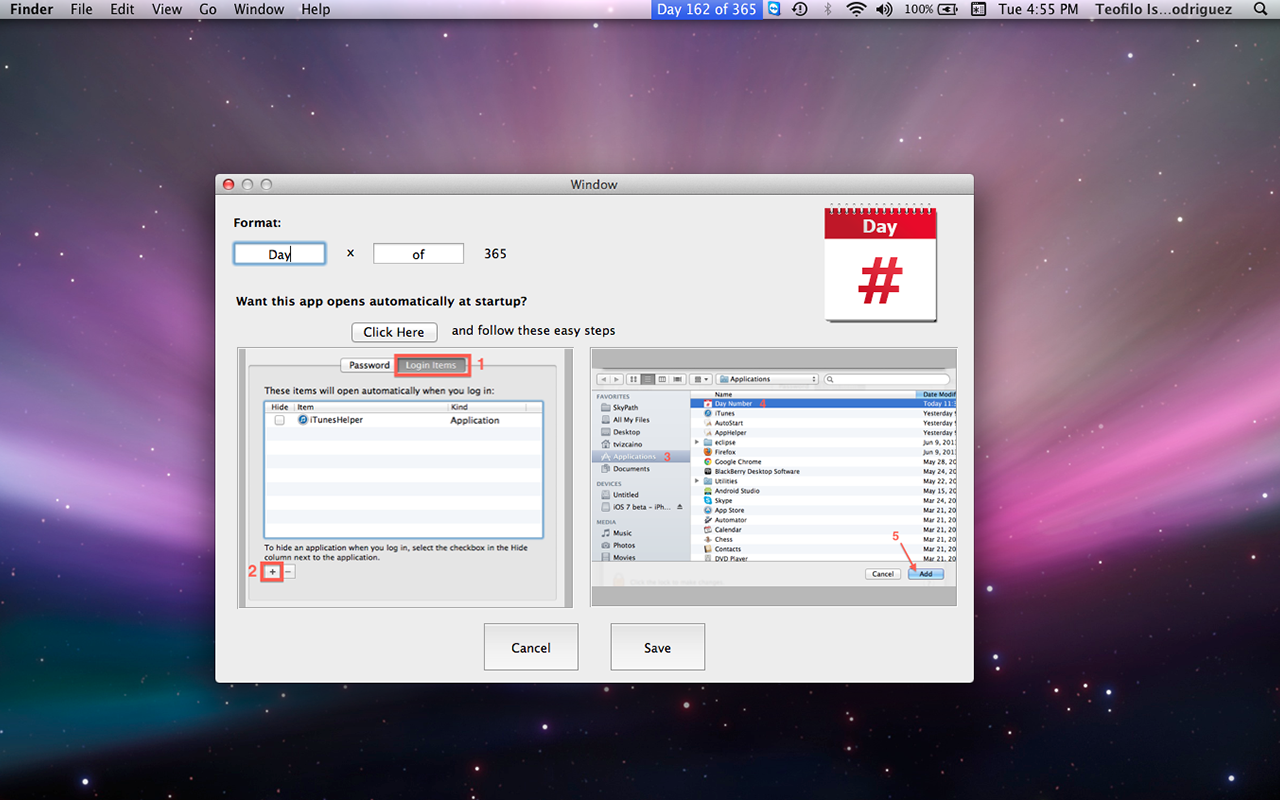1280x800 pixels.
Task: Open the Applications folder path dropdown
Action: pos(767,379)
